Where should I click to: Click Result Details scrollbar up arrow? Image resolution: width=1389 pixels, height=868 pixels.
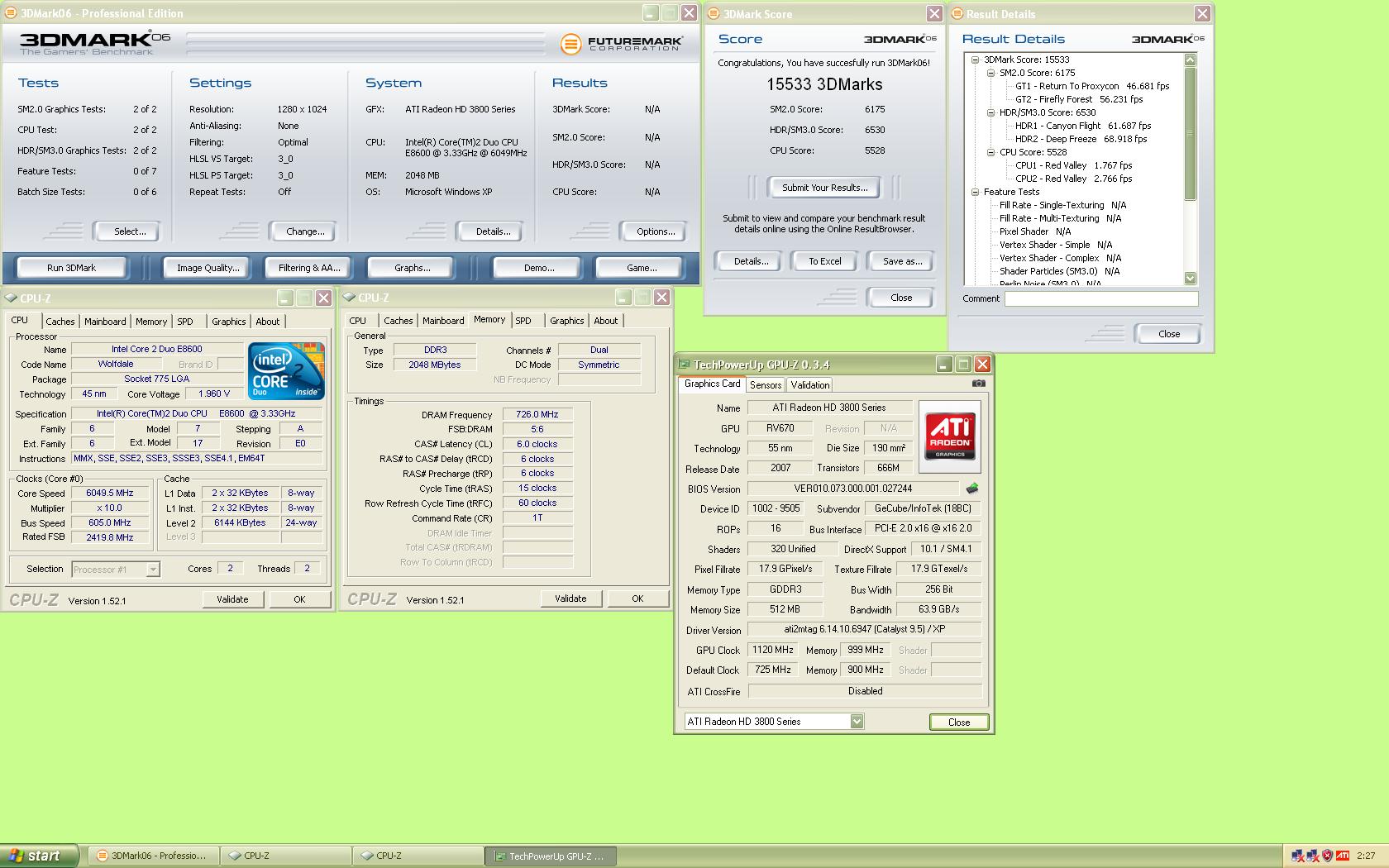[x=1191, y=60]
